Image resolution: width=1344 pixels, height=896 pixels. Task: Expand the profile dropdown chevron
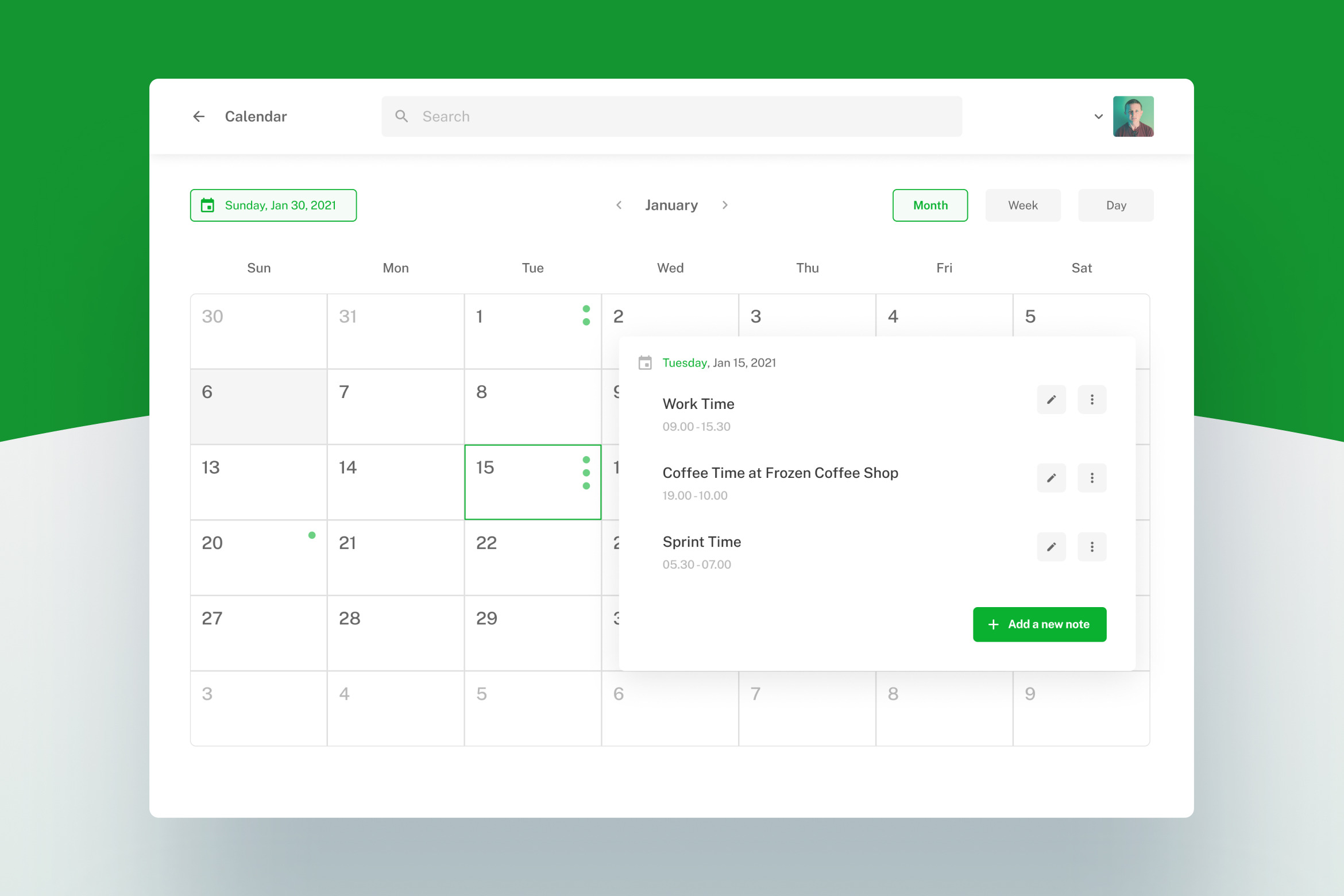tap(1098, 117)
